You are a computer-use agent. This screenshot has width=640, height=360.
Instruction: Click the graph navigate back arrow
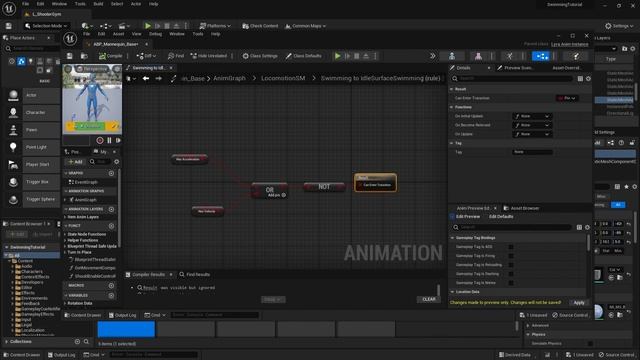[146, 78]
